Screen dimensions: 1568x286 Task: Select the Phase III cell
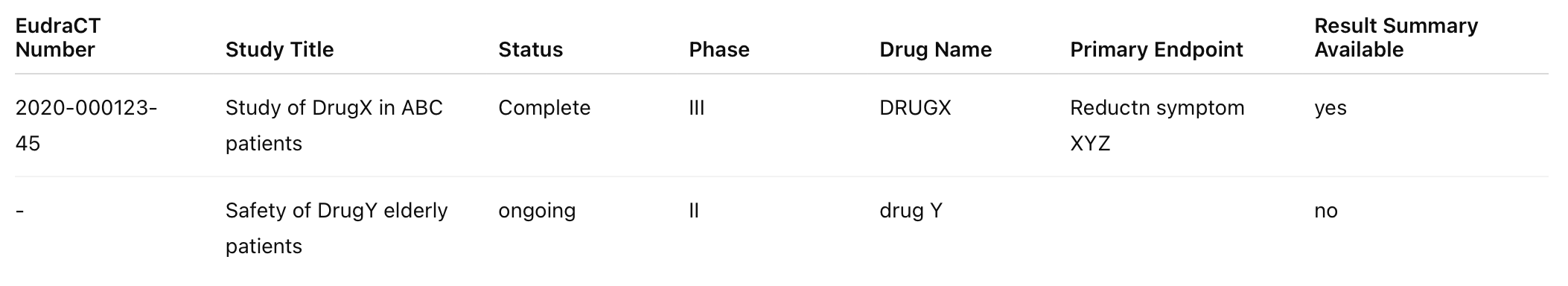(x=696, y=108)
